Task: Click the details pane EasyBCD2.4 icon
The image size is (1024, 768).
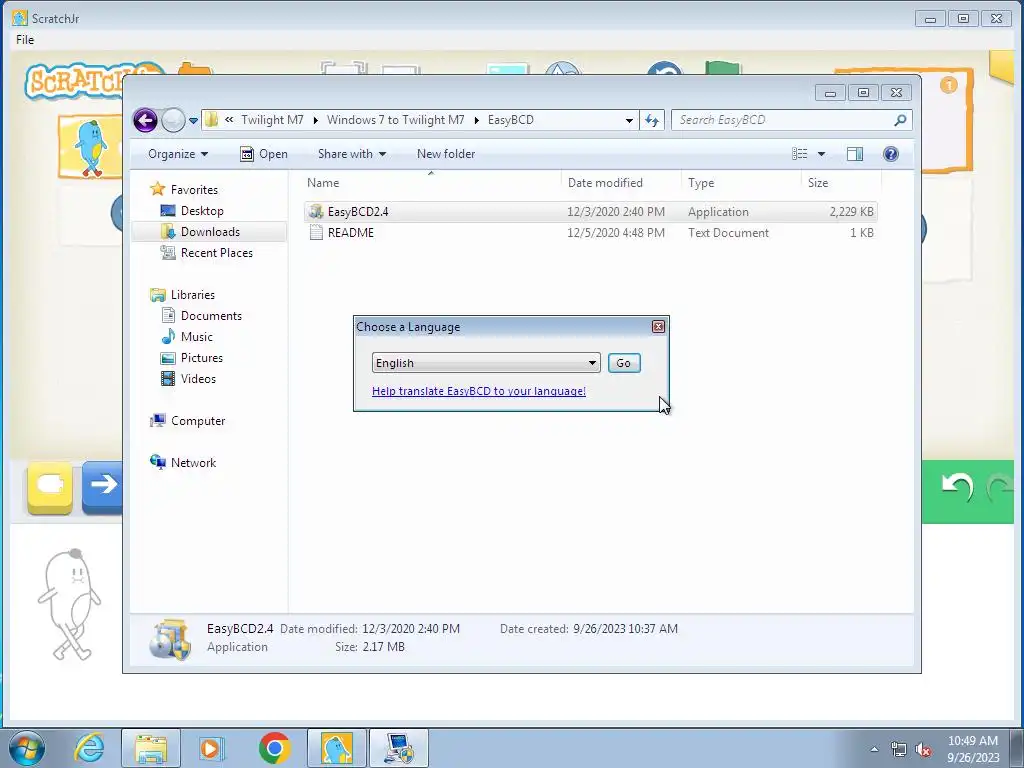Action: (170, 639)
